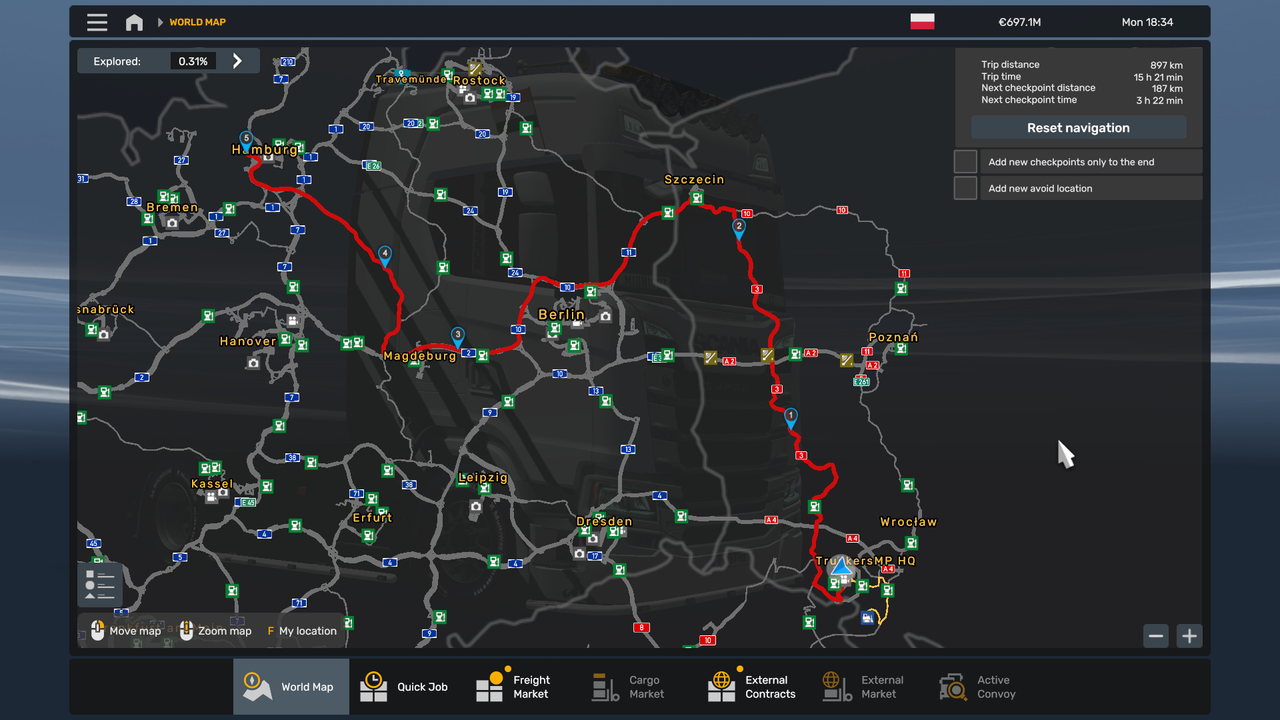
Task: Open the External Contracts tab
Action: [754, 687]
